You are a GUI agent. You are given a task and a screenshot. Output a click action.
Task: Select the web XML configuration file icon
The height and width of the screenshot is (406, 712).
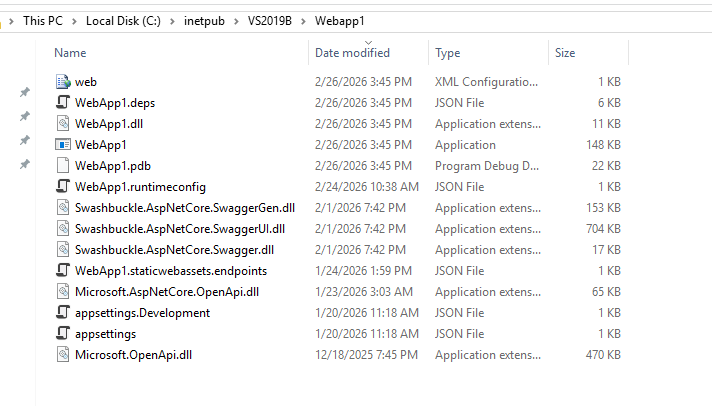63,82
